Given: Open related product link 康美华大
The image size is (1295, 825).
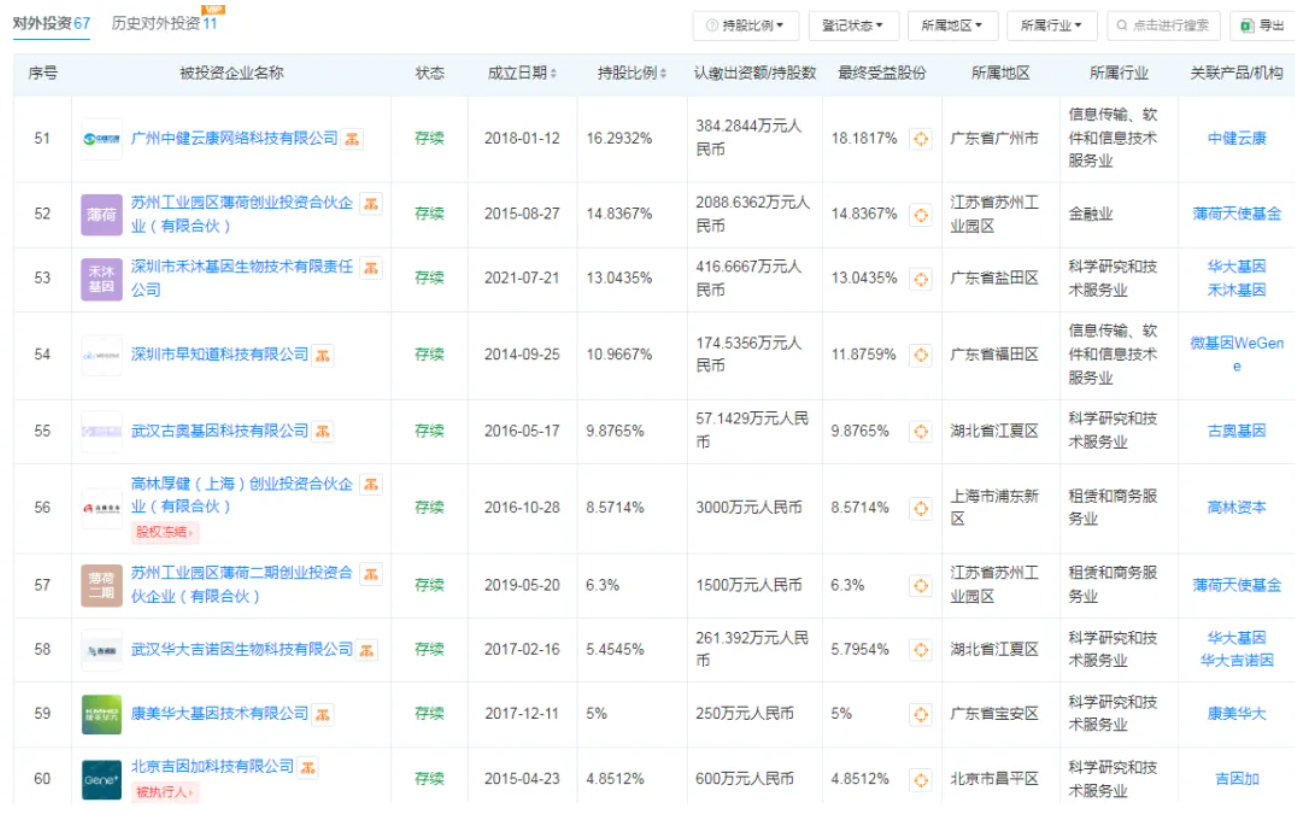Looking at the screenshot, I should [1236, 714].
